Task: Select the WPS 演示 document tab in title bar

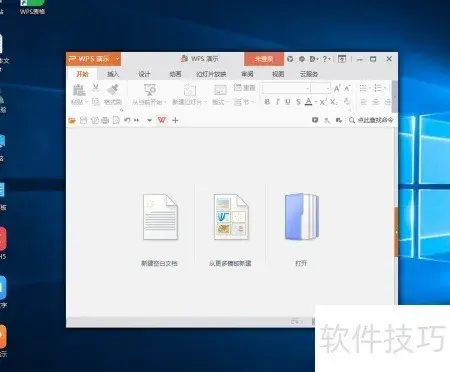Action: tap(200, 59)
